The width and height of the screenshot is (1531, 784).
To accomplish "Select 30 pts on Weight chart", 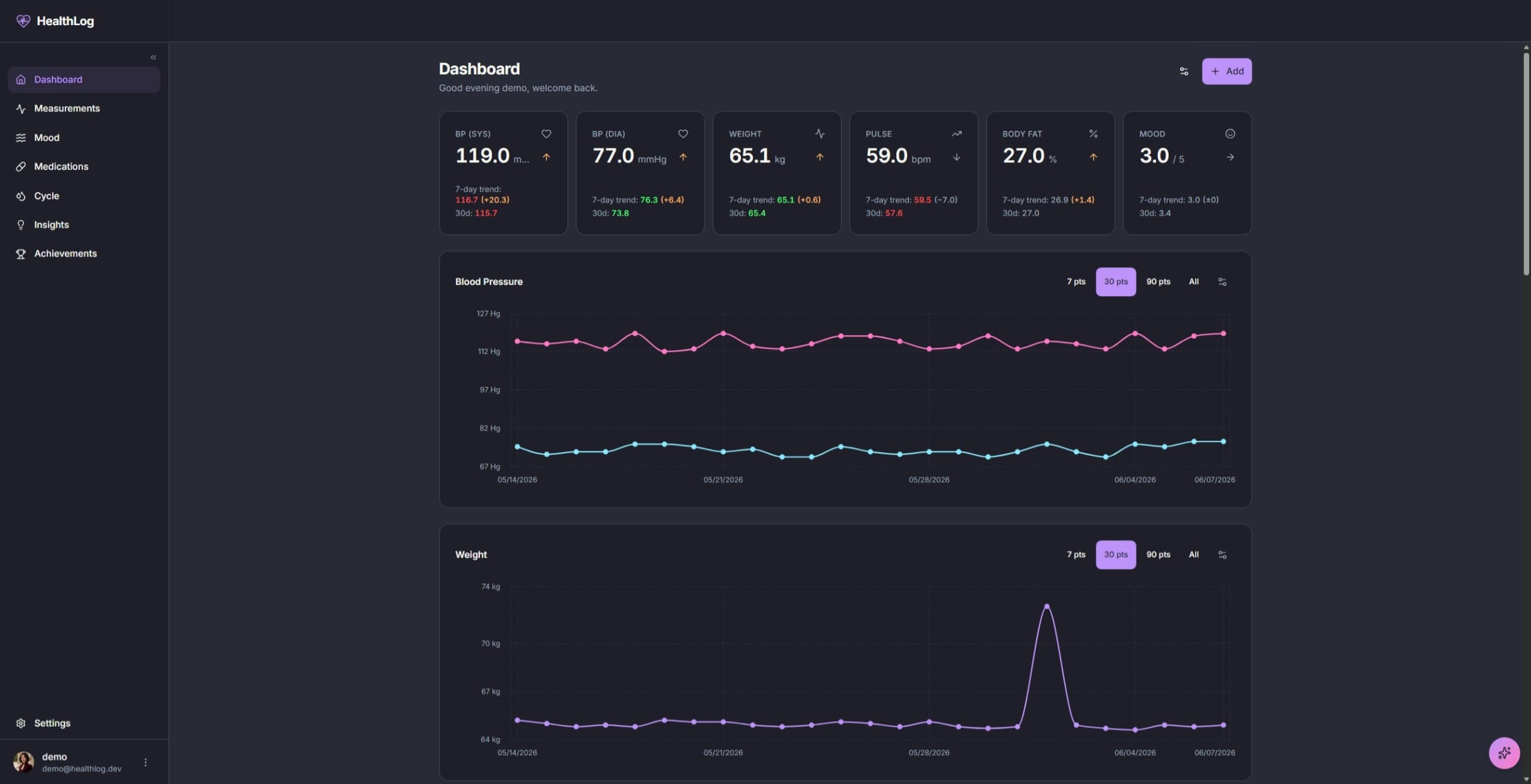I will click(x=1116, y=555).
